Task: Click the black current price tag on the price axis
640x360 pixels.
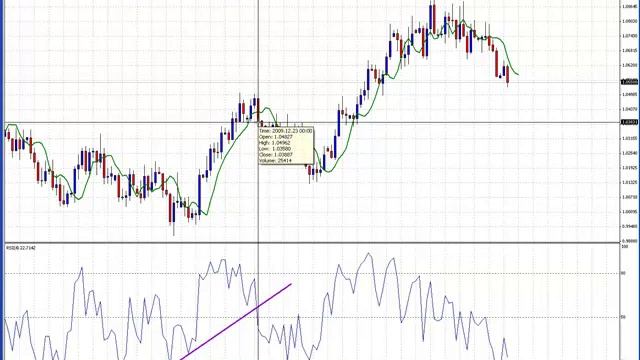Action: click(629, 82)
